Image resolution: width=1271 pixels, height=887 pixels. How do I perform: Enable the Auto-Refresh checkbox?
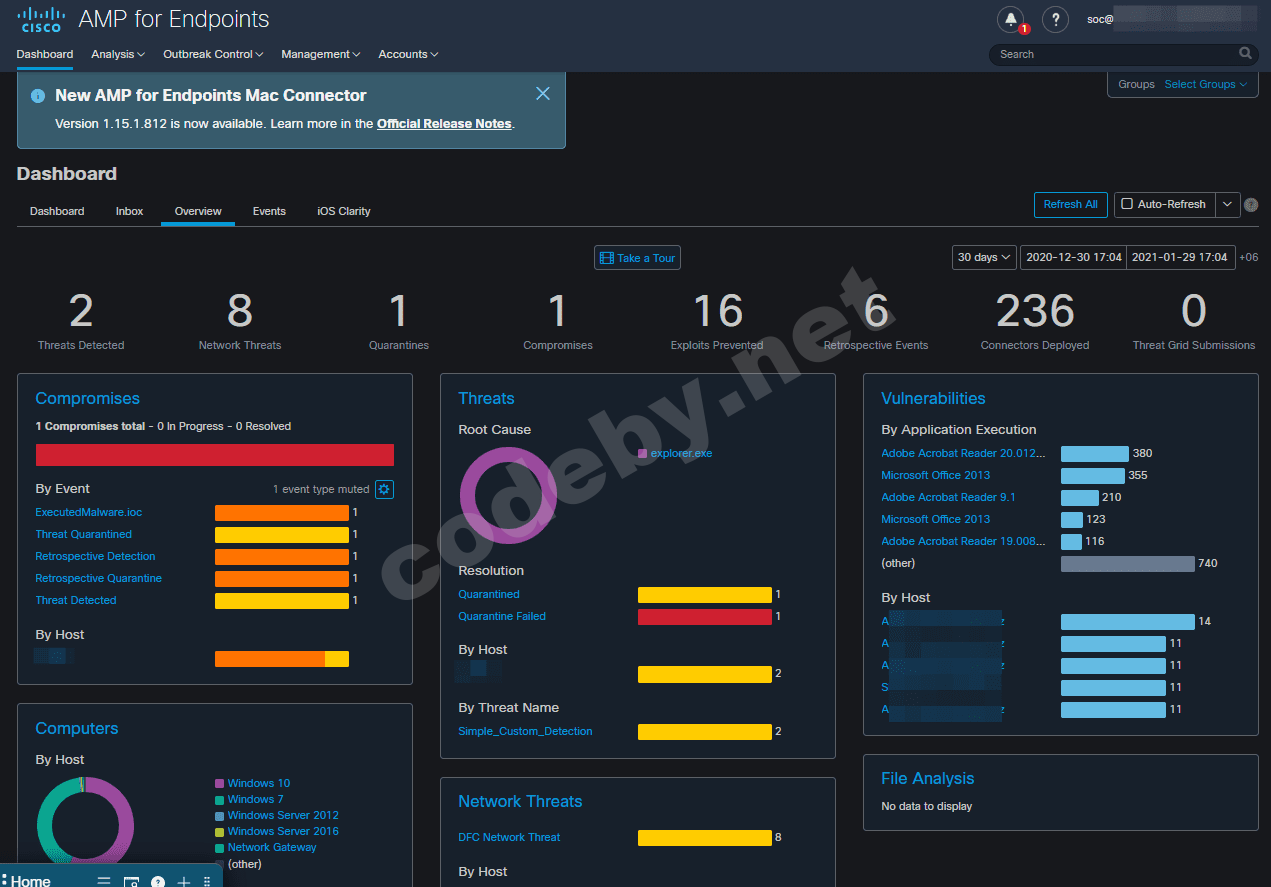click(1127, 204)
